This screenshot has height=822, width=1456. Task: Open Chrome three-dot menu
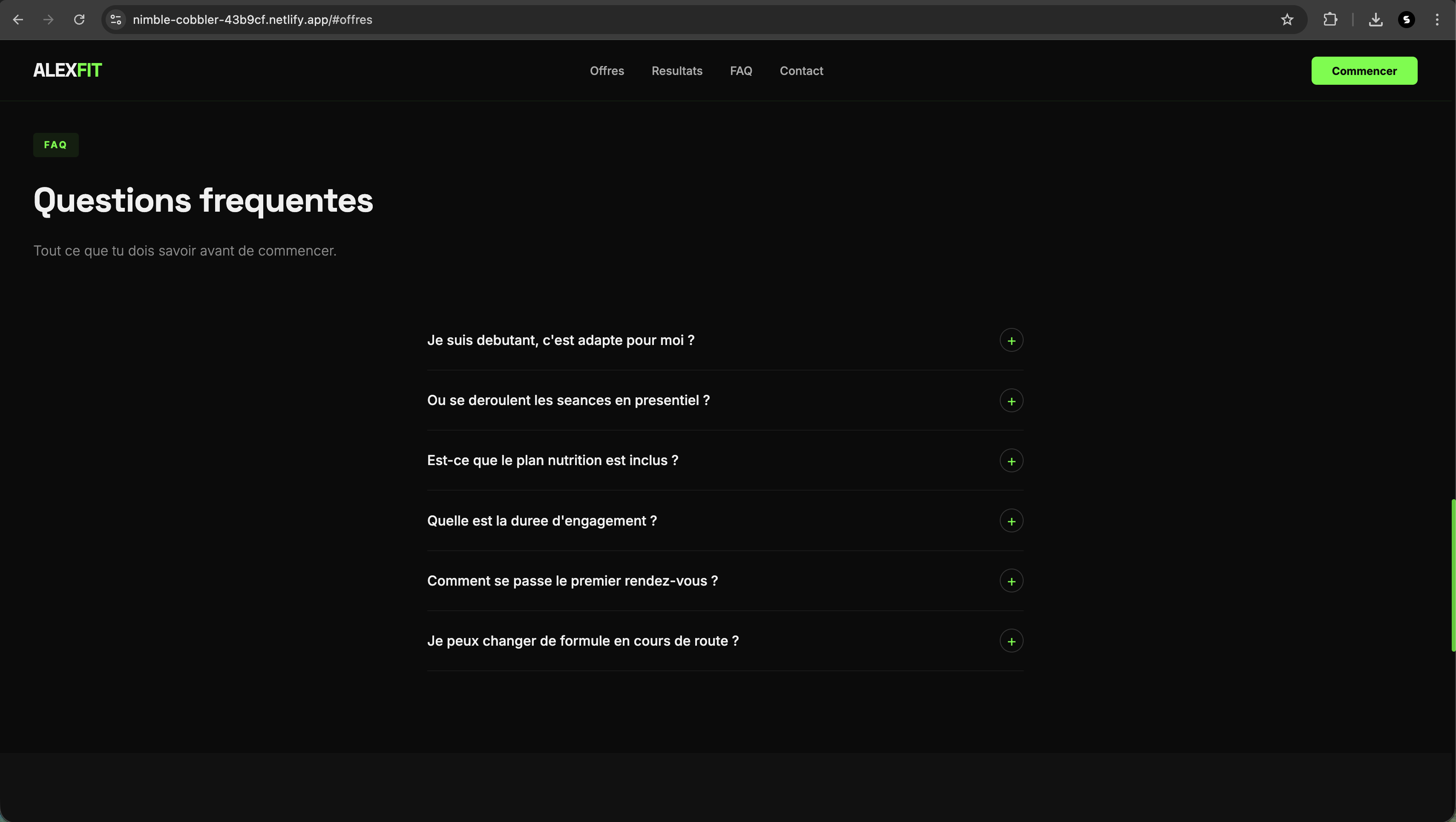[x=1437, y=20]
